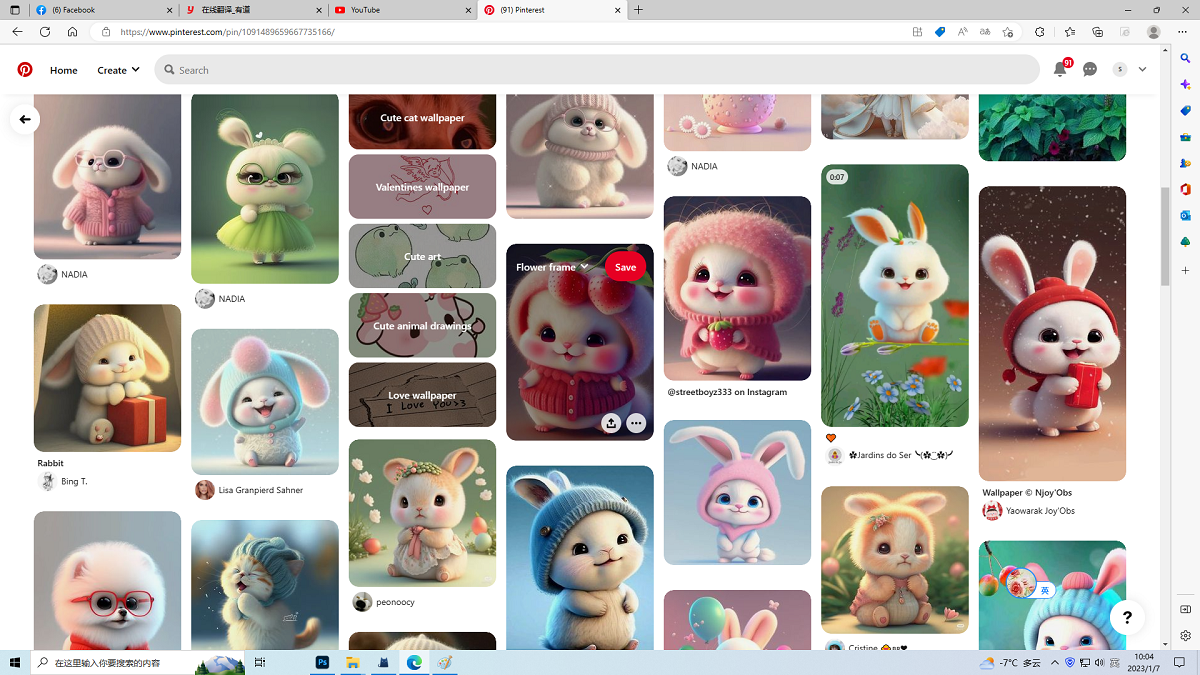
Task: Expand the Create dropdown menu
Action: pyautogui.click(x=118, y=70)
